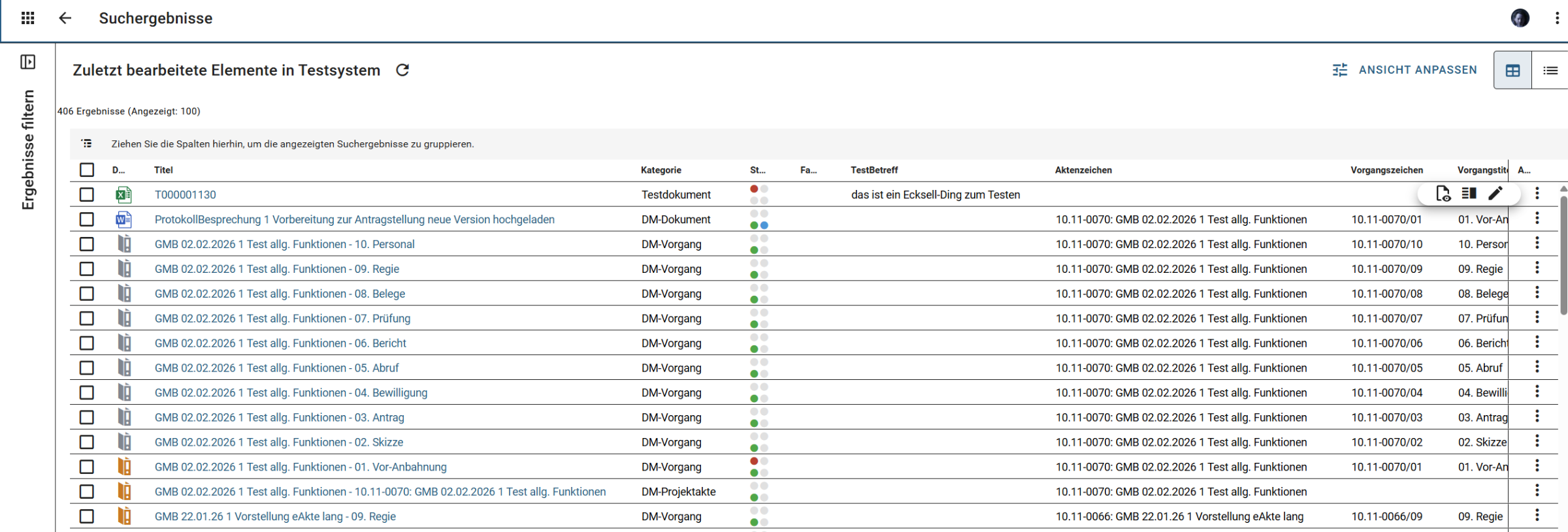Screen dimensions: 1568x532
Task: Open the user profile avatar
Action: point(1520,18)
